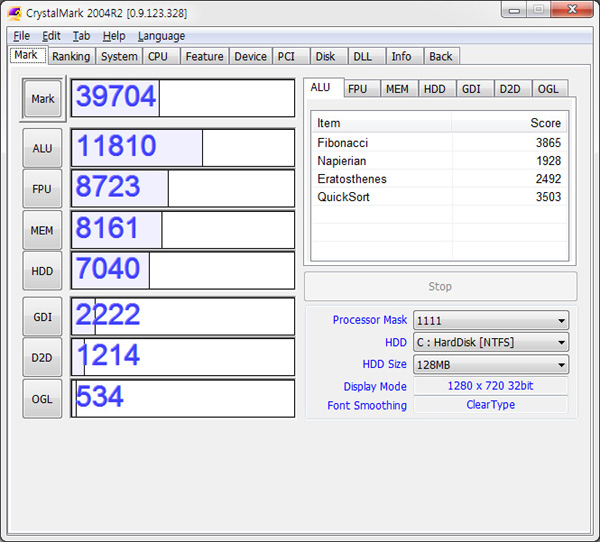
Task: Close the CrystalMark window
Action: click(x=572, y=9)
